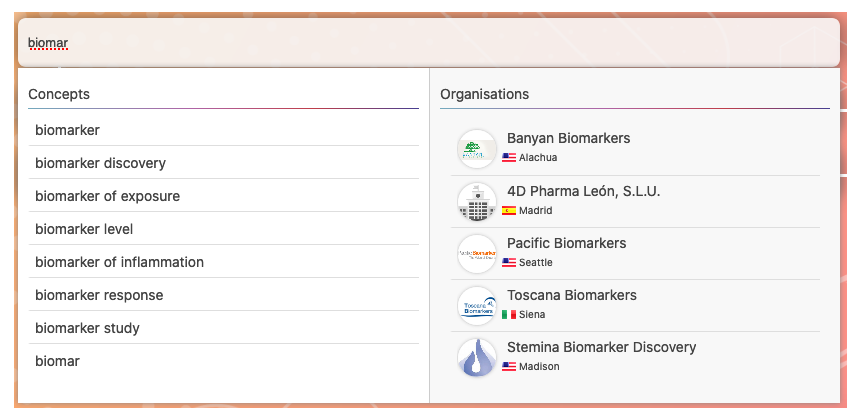Click the US flag next to Alachua

509,158
